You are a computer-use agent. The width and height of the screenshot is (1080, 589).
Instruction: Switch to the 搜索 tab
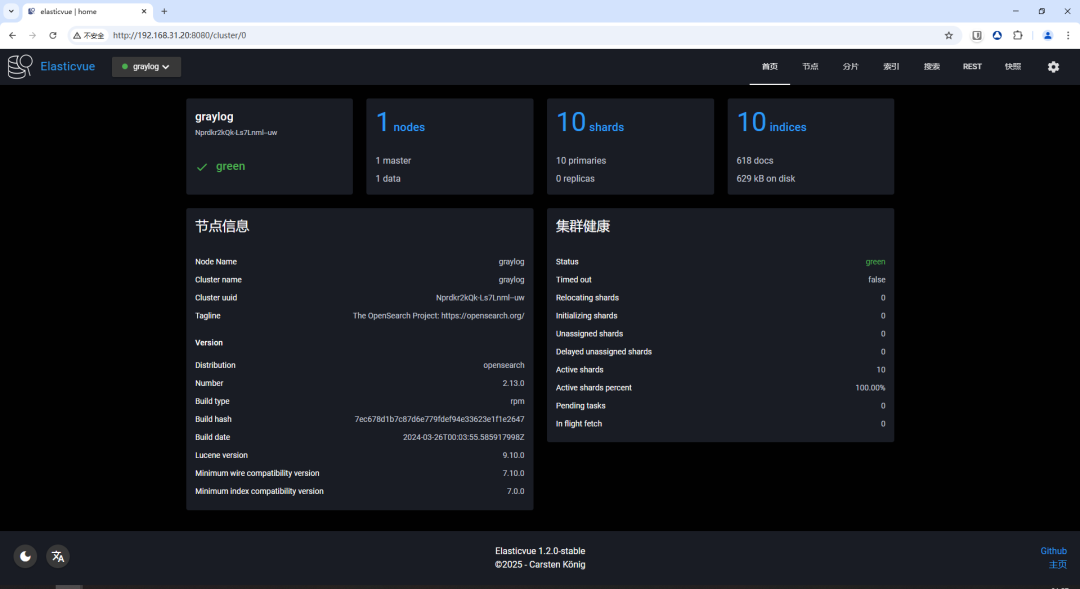click(x=932, y=67)
